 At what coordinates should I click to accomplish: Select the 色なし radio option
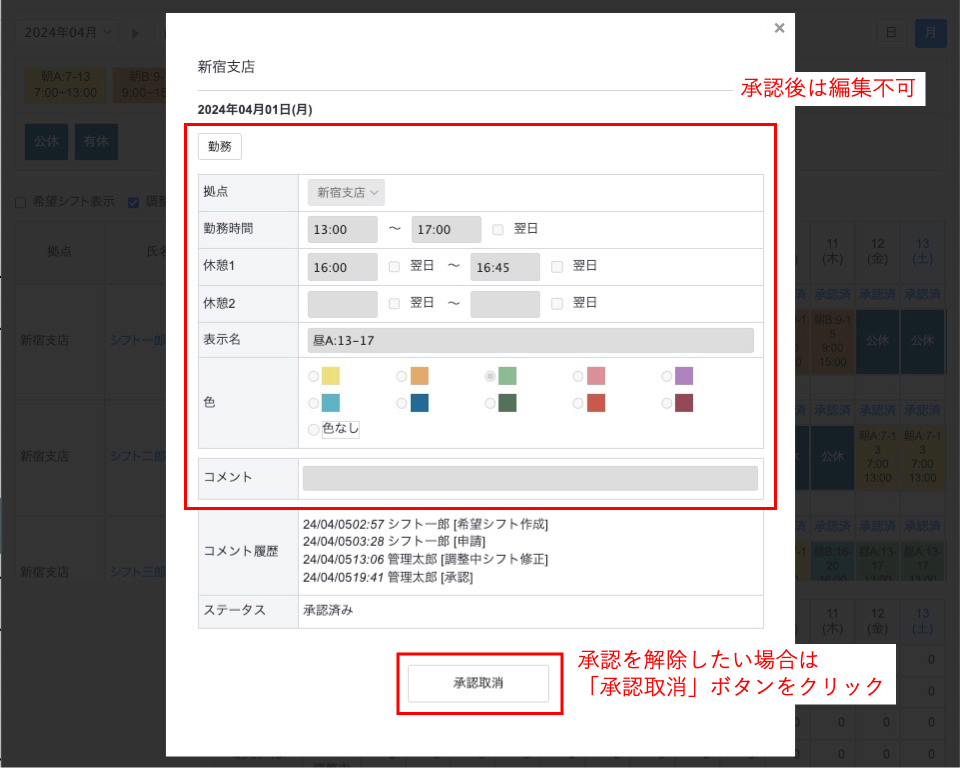314,429
